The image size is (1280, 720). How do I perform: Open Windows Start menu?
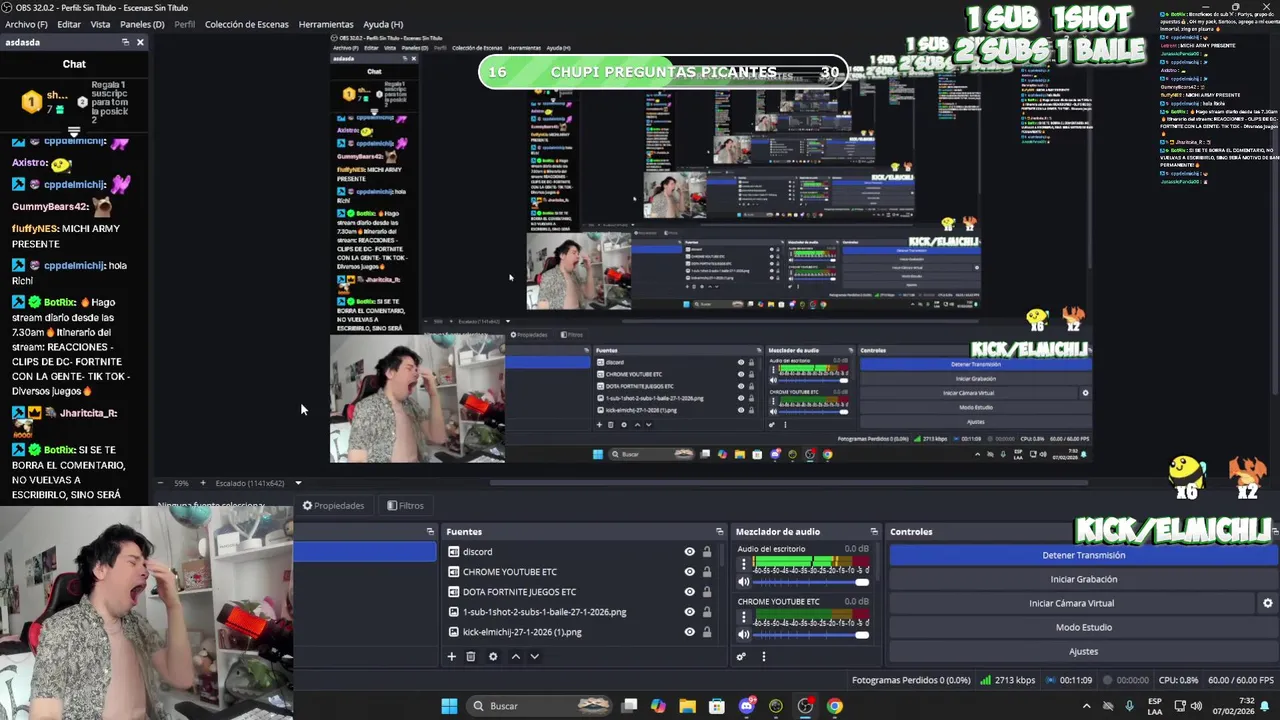449,706
